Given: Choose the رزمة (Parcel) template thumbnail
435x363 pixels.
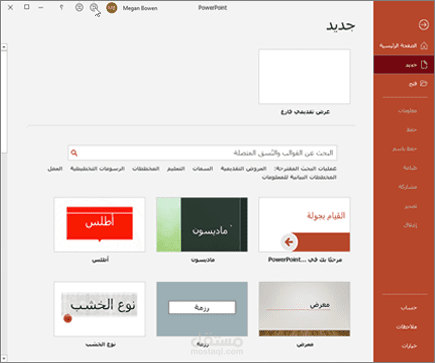Looking at the screenshot, I should [x=202, y=309].
